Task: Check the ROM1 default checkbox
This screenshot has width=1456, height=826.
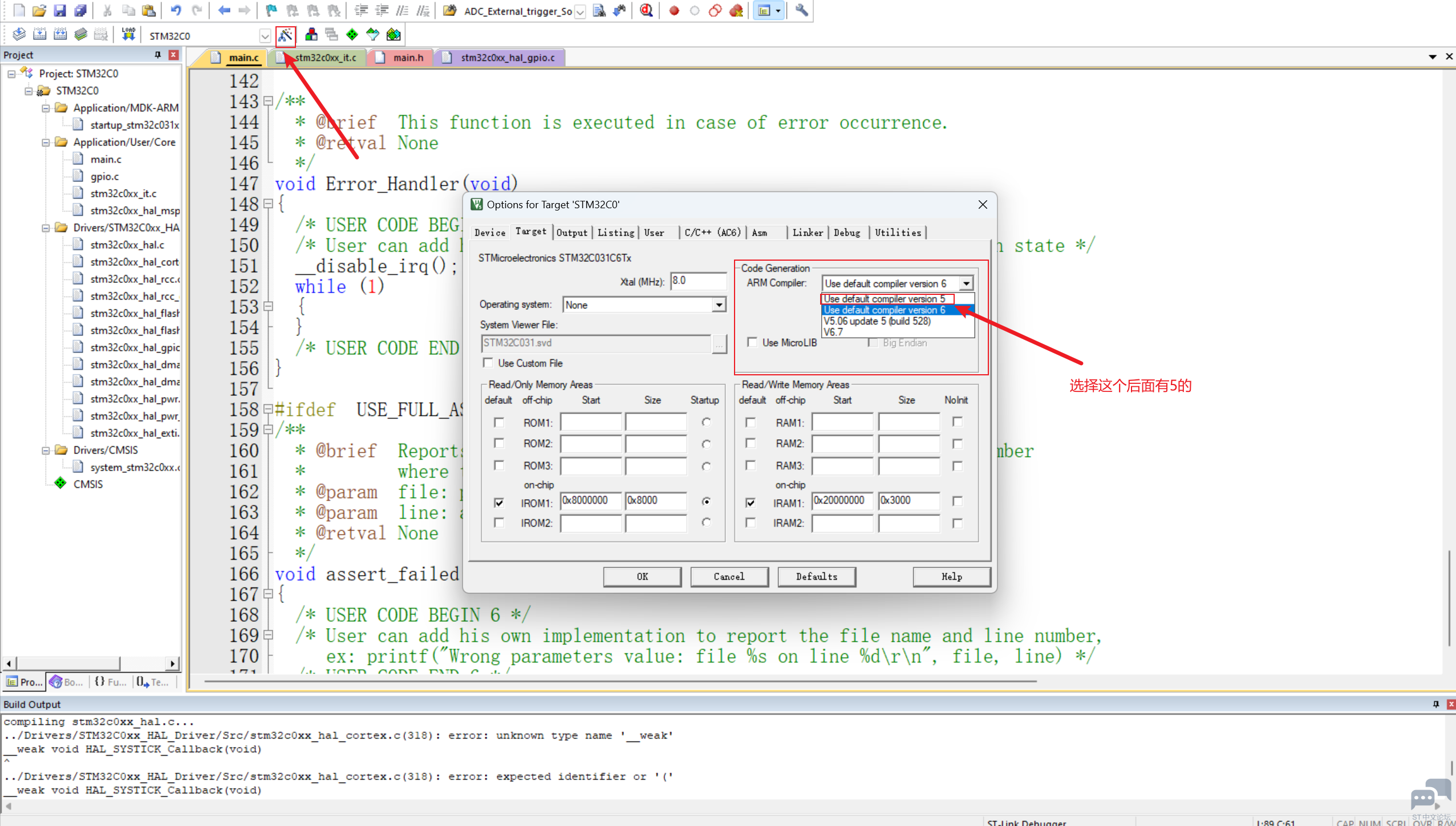Action: coord(499,422)
